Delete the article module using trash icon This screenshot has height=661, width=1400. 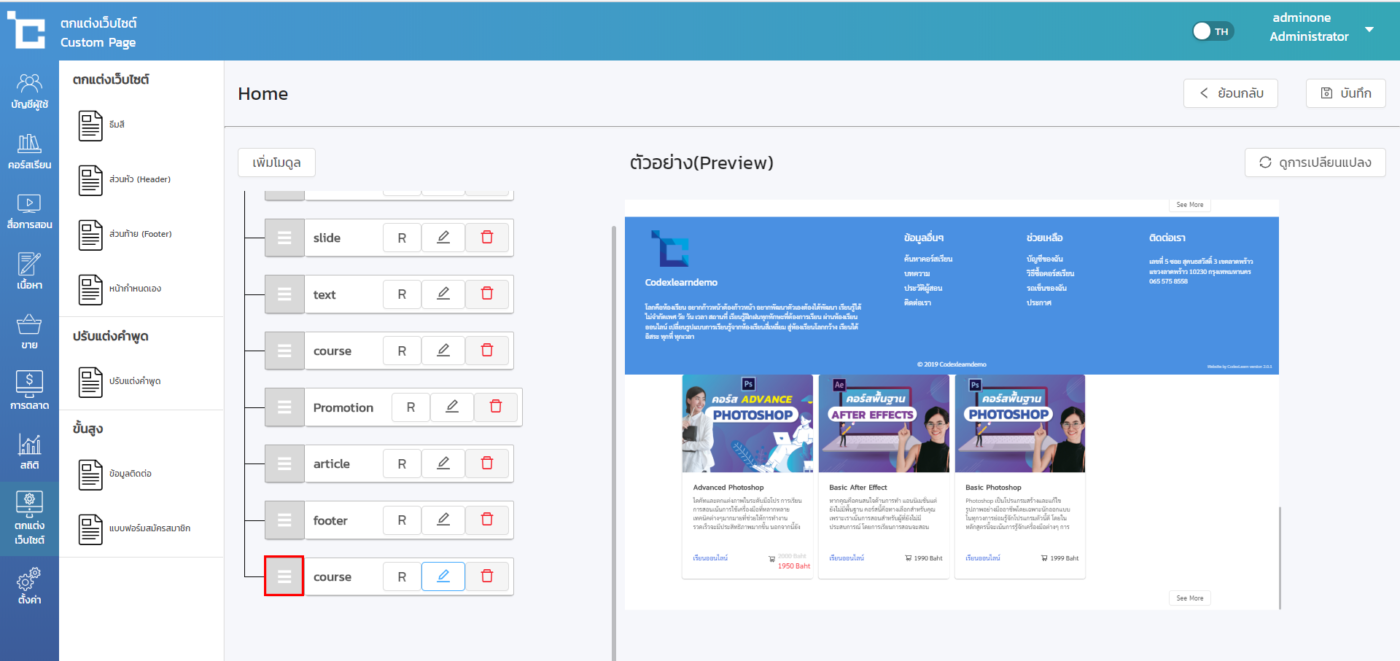487,464
